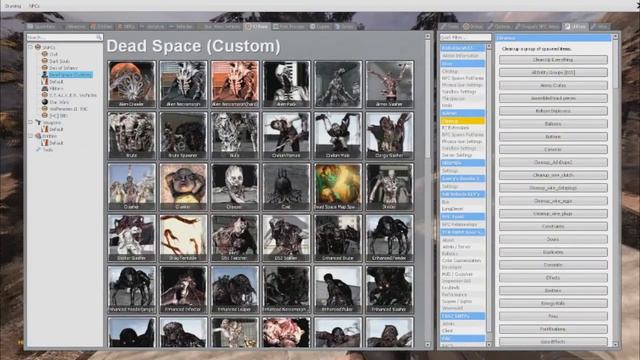Open the Drawing menu
The width and height of the screenshot is (640, 360).
point(13,6)
